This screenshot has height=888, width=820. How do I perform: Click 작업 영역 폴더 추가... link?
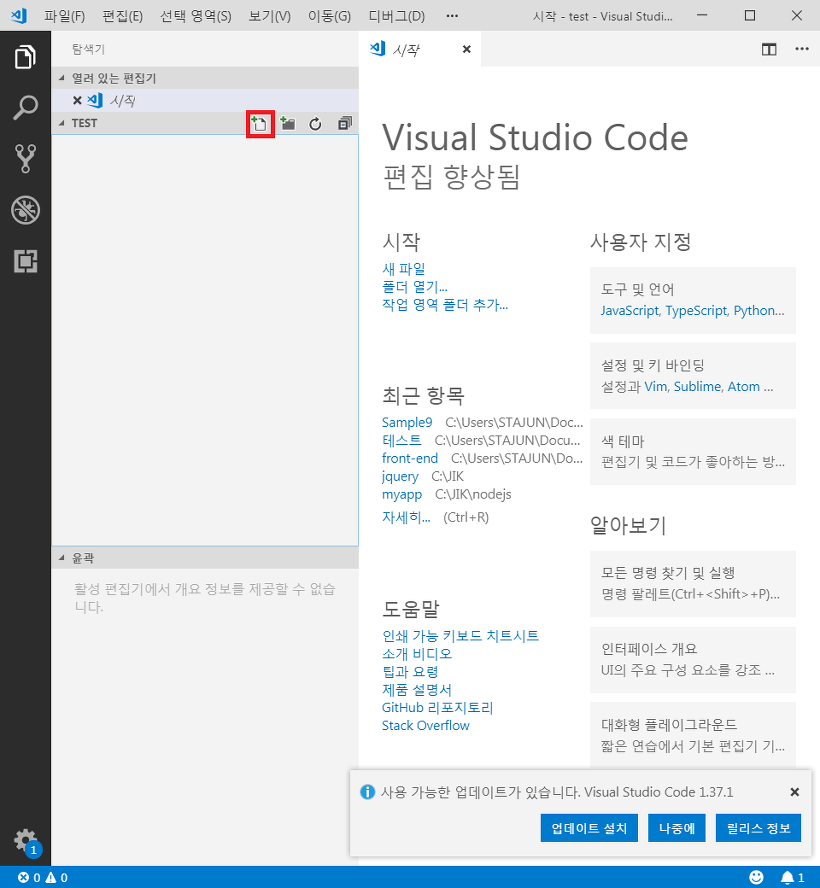point(445,305)
